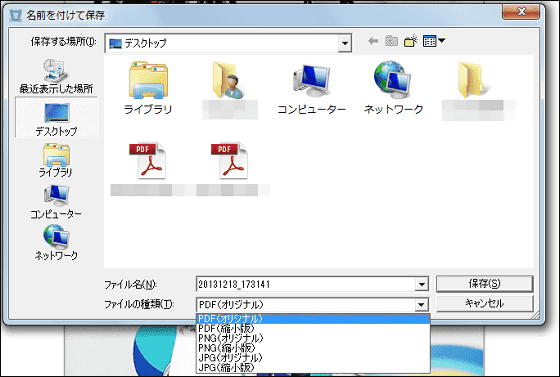This screenshot has width=560, height=377.
Task: Expand the ファイル名 history dropdown arrow
Action: click(422, 285)
